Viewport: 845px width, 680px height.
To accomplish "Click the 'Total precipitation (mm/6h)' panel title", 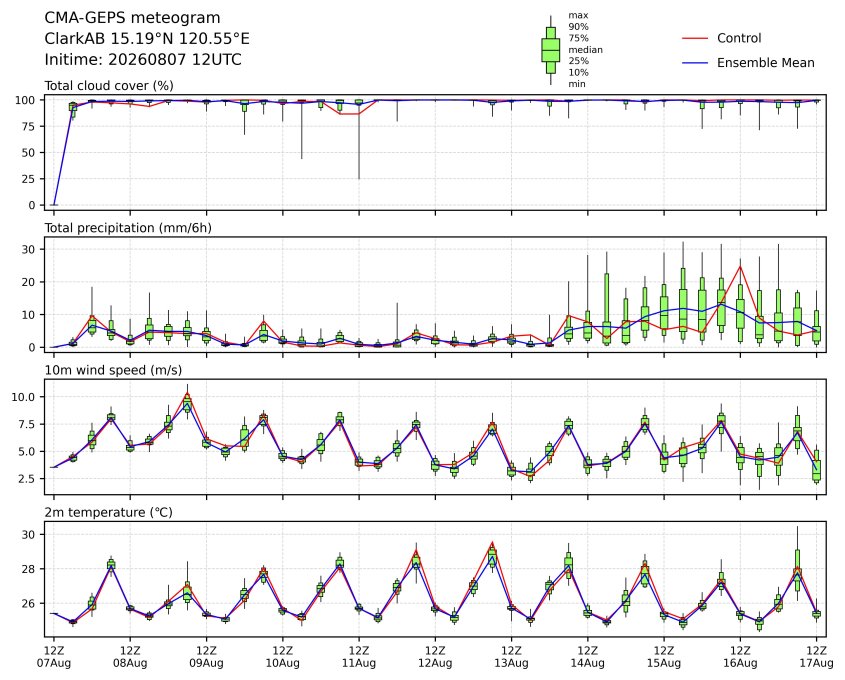I will pyautogui.click(x=128, y=228).
